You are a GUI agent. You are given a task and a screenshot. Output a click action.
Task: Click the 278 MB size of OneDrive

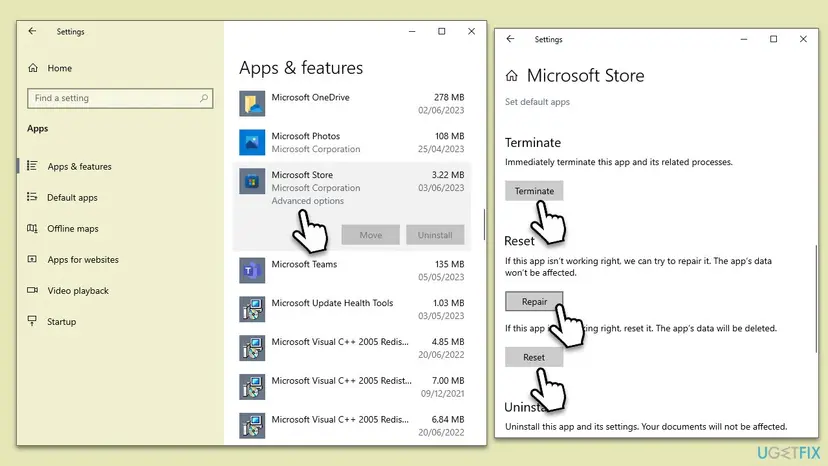tap(449, 97)
